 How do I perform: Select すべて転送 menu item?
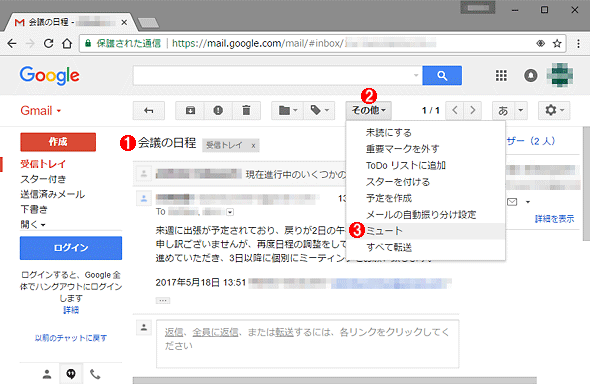coord(426,247)
